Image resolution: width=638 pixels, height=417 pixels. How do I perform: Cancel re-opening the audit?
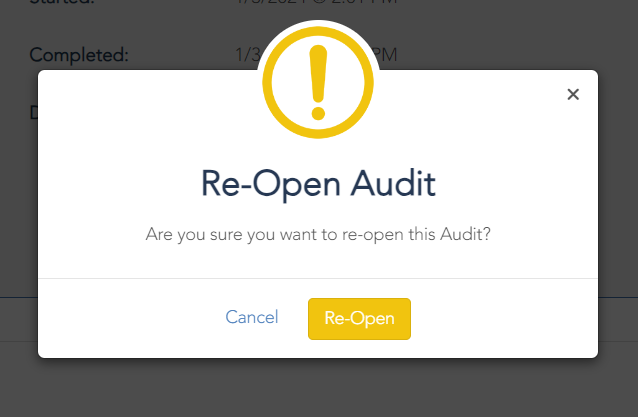tap(252, 317)
